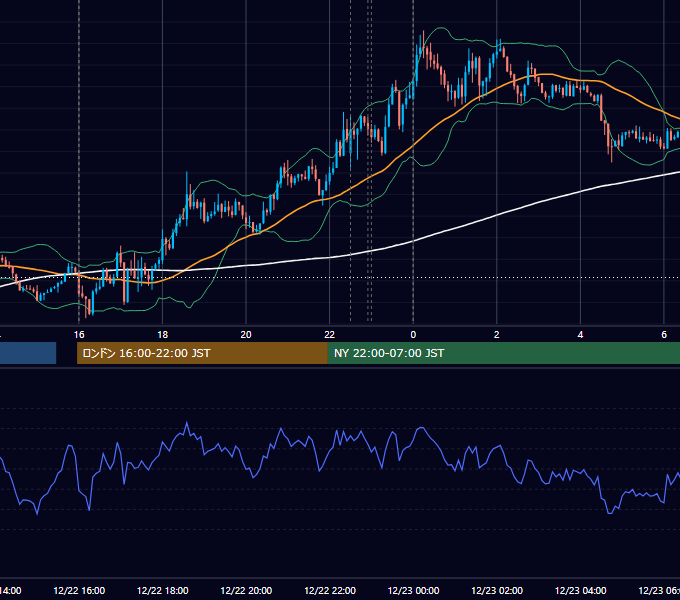Click the date label 12/23 02:00

[x=497, y=591]
